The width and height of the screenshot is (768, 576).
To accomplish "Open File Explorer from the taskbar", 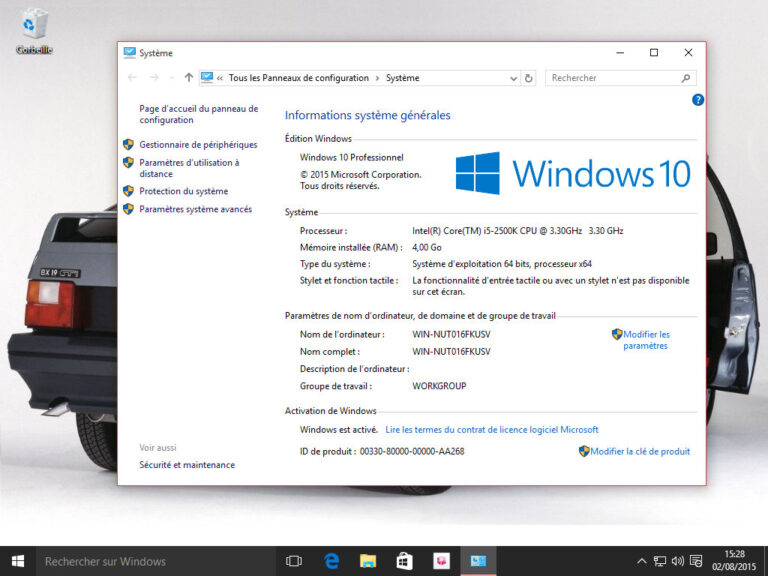I will click(x=368, y=561).
